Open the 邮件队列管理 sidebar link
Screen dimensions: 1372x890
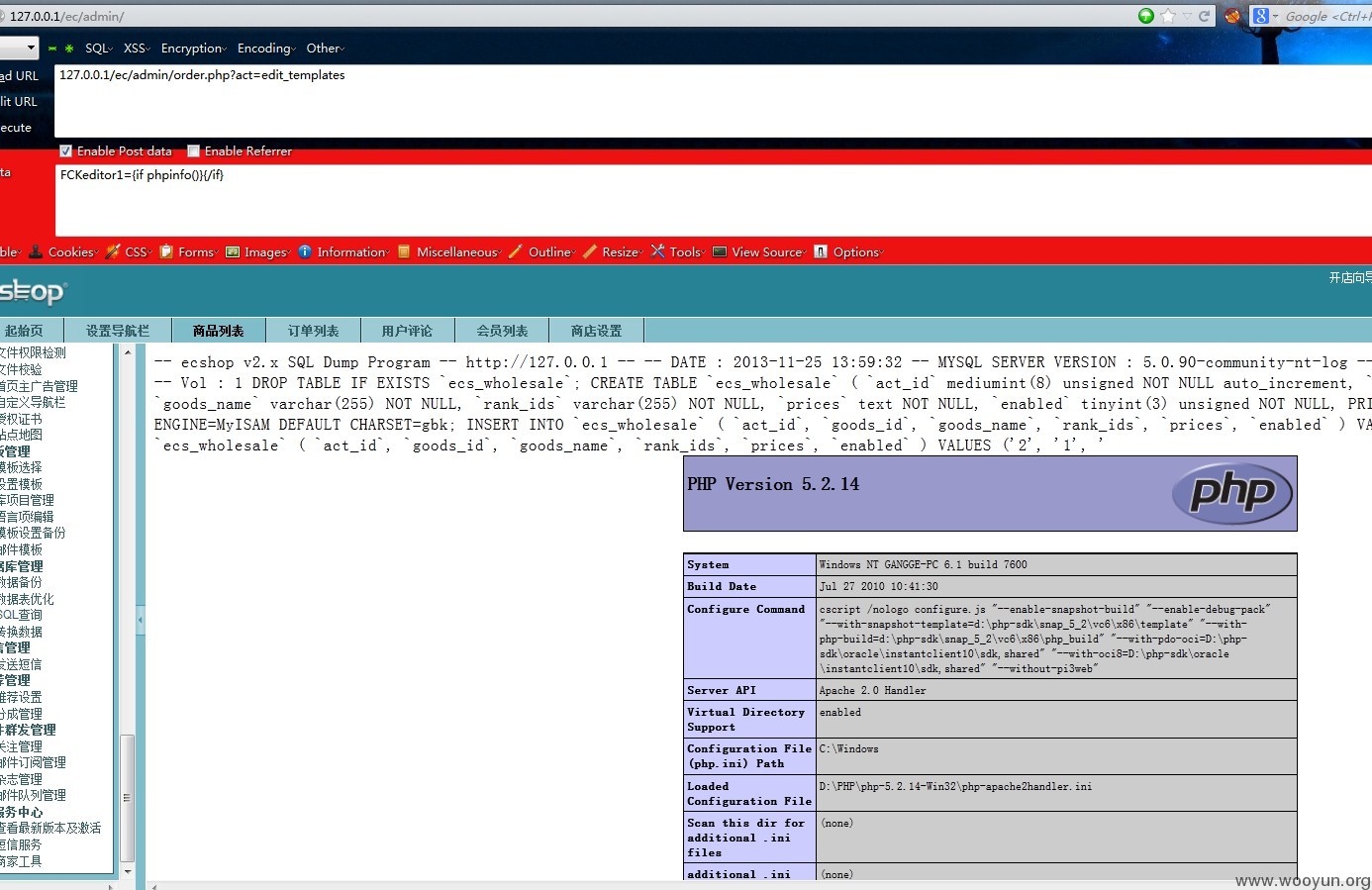33,795
